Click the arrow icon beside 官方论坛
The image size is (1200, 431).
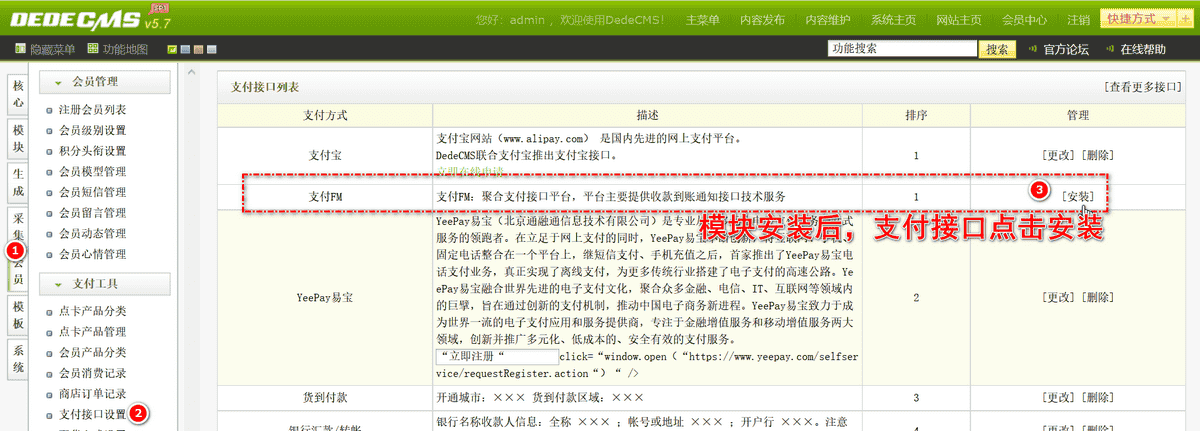click(x=1031, y=49)
